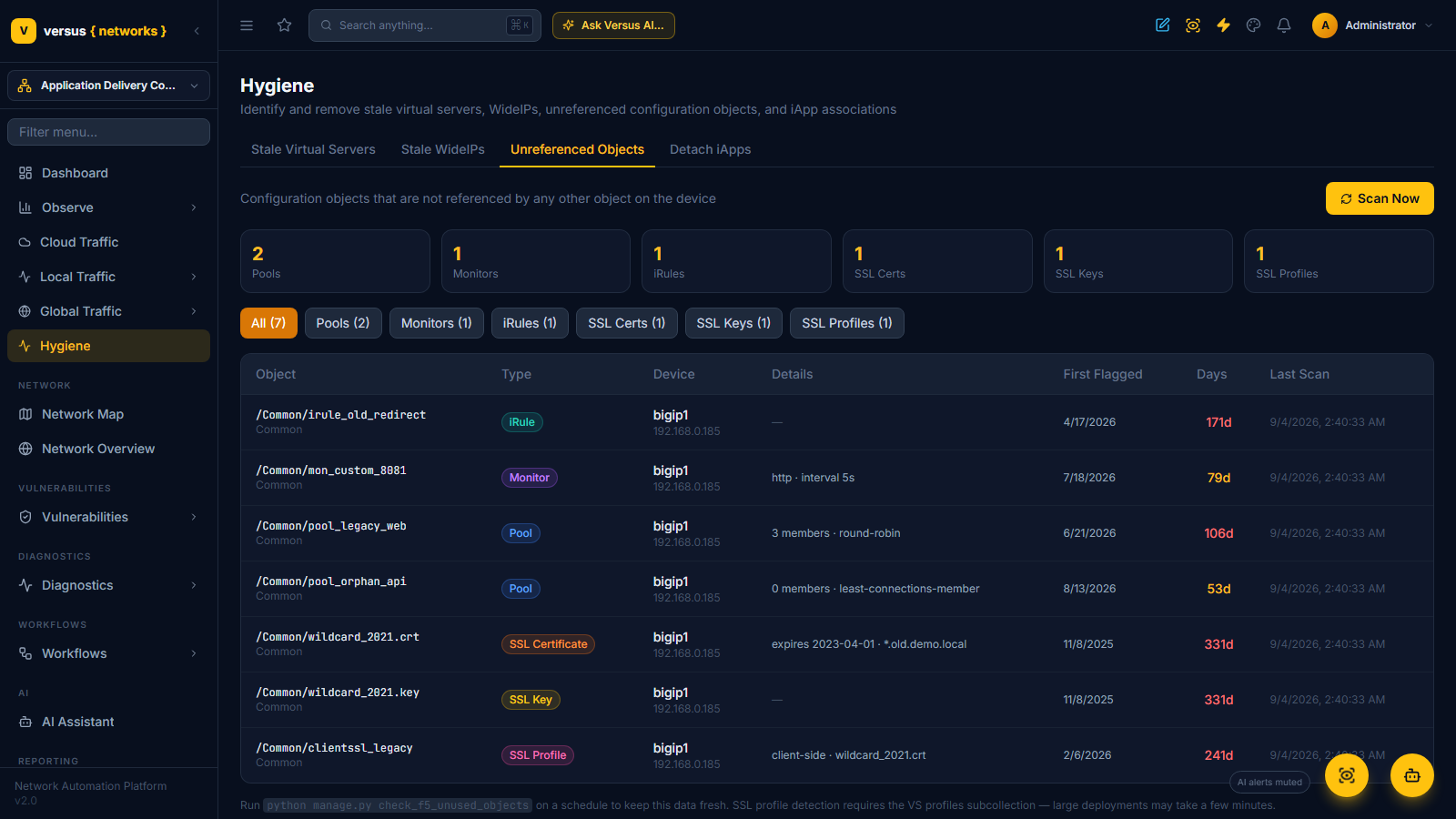Open the Application Delivery Co... dropdown
1456x819 pixels.
[108, 86]
